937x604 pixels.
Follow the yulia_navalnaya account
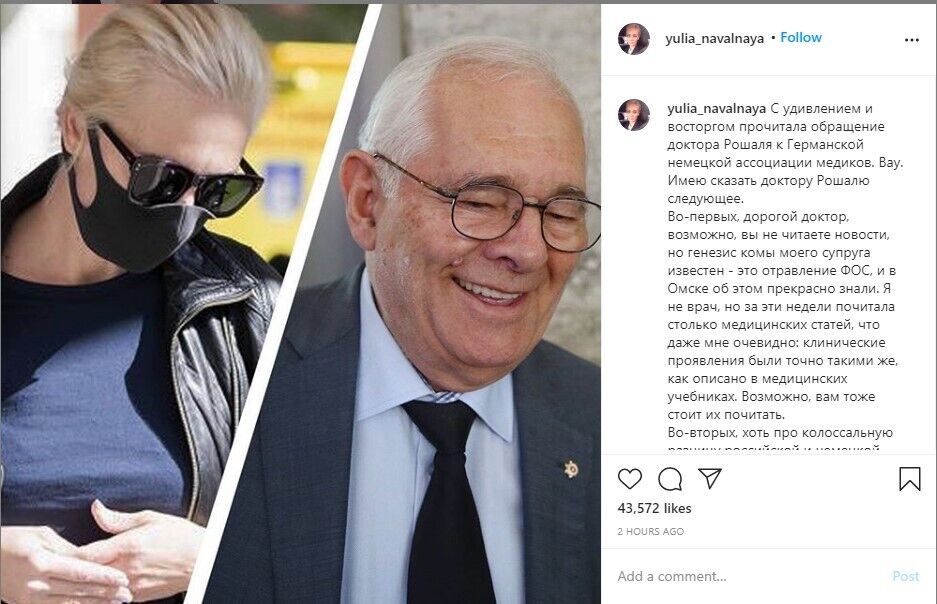pos(801,38)
